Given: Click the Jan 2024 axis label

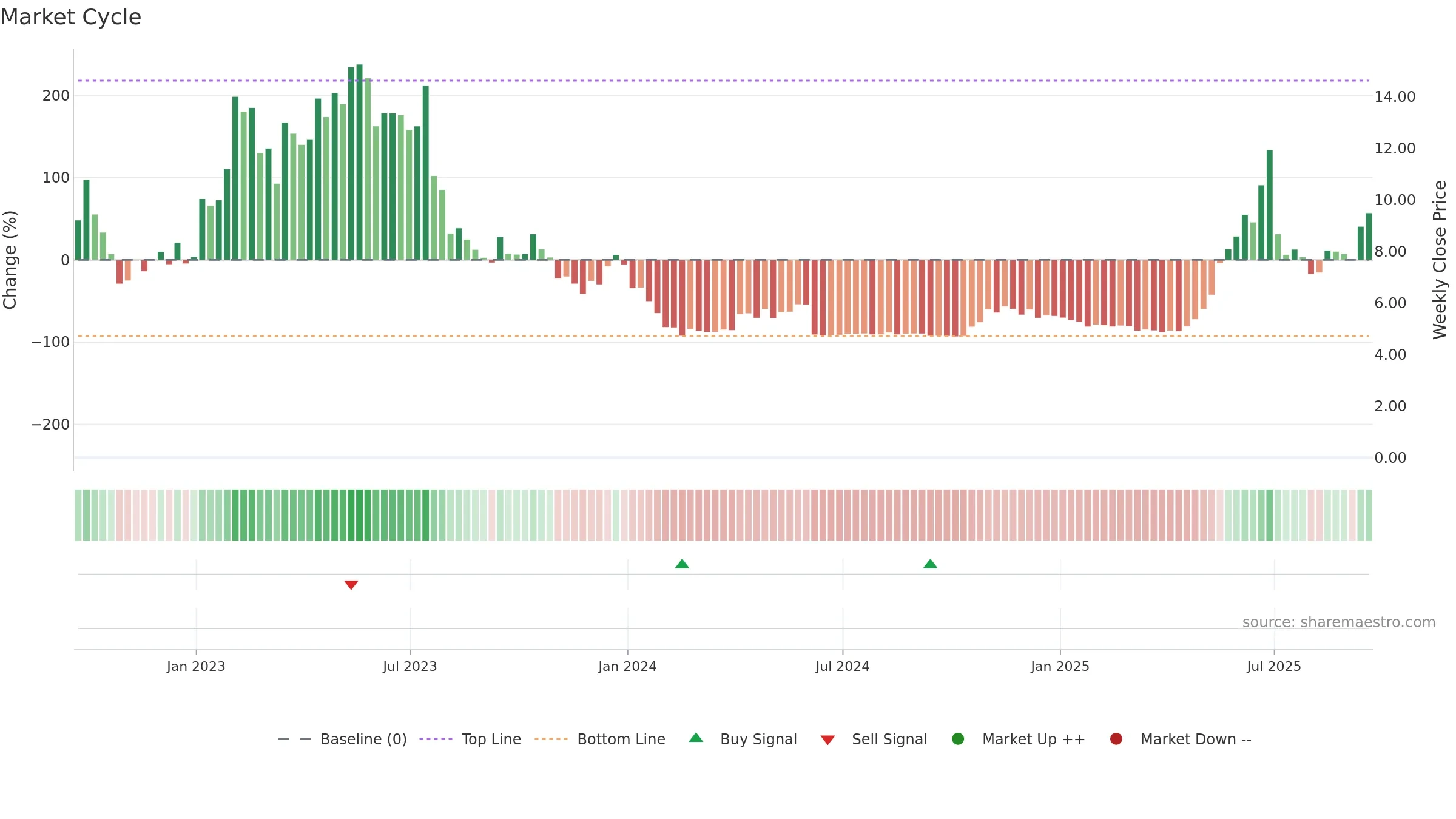Looking at the screenshot, I should pos(627,667).
